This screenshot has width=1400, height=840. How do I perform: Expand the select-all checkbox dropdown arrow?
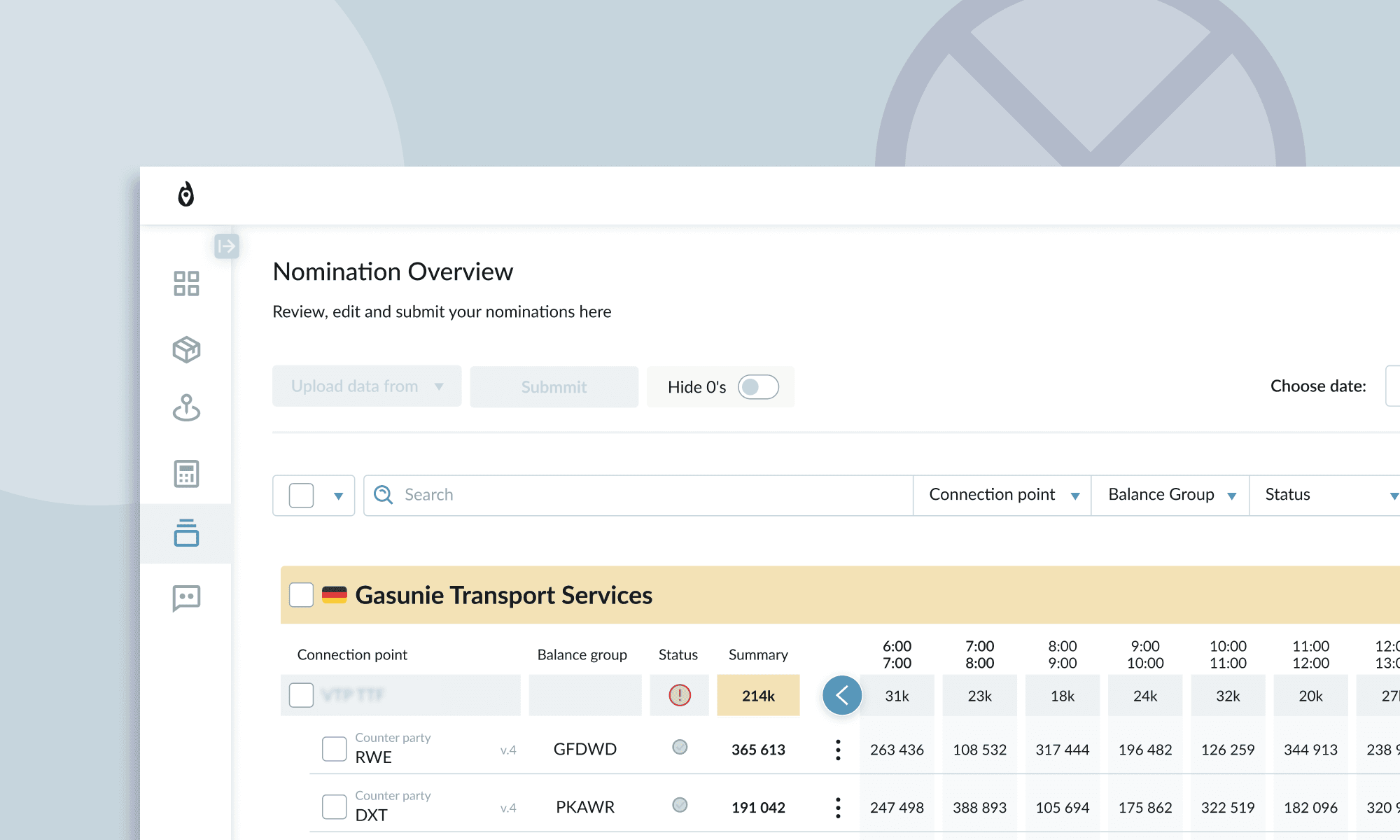click(338, 496)
